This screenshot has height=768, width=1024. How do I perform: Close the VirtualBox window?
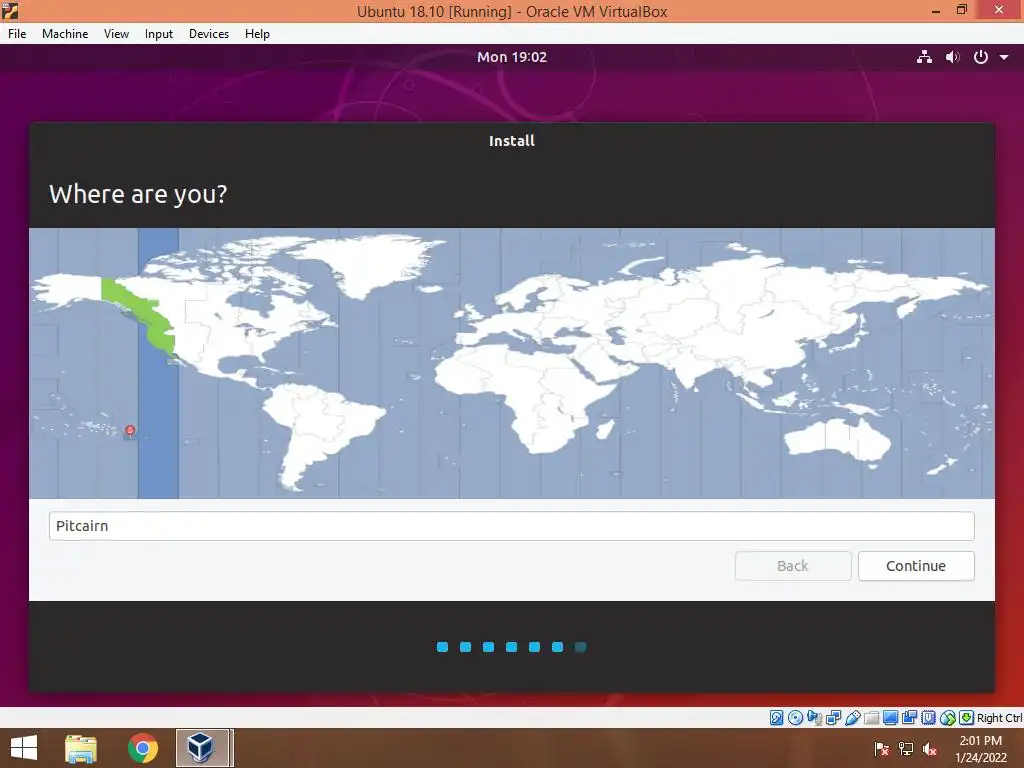click(999, 10)
